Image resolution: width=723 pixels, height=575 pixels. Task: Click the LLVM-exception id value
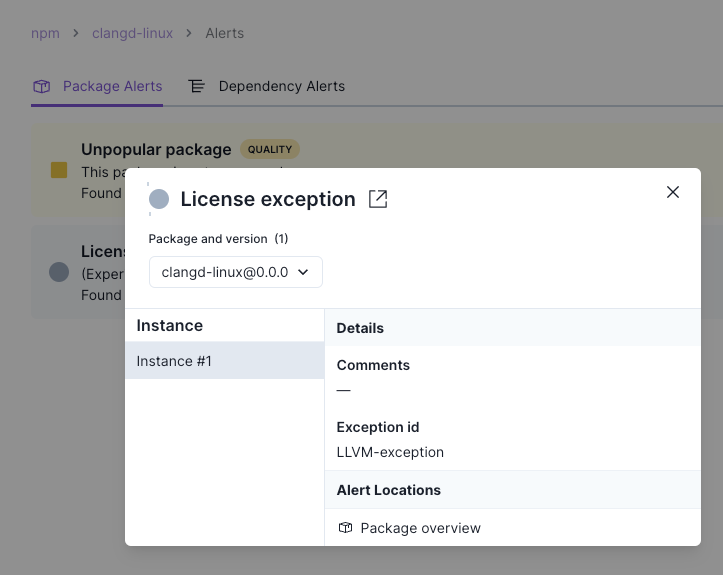point(390,452)
